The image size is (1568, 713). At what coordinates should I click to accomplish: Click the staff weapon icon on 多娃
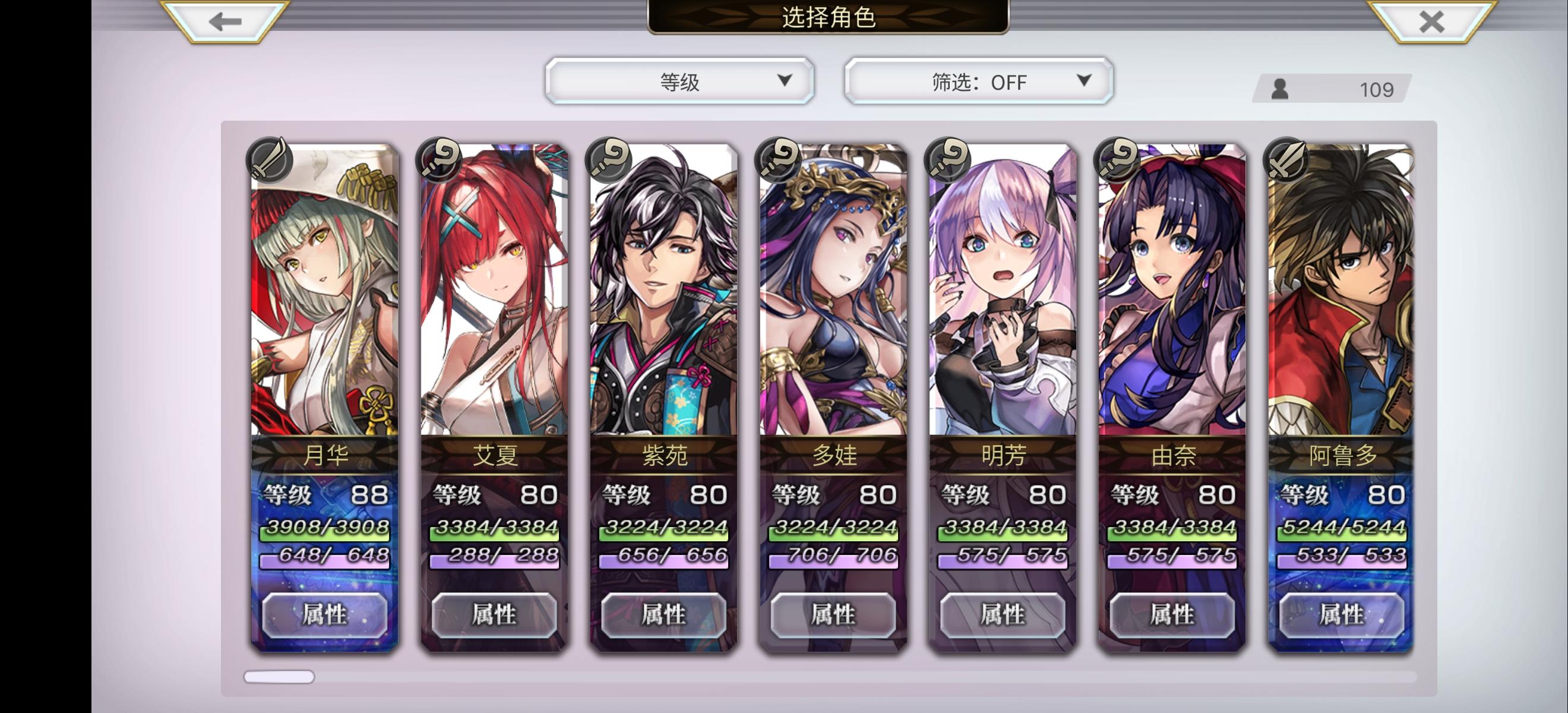tap(778, 160)
